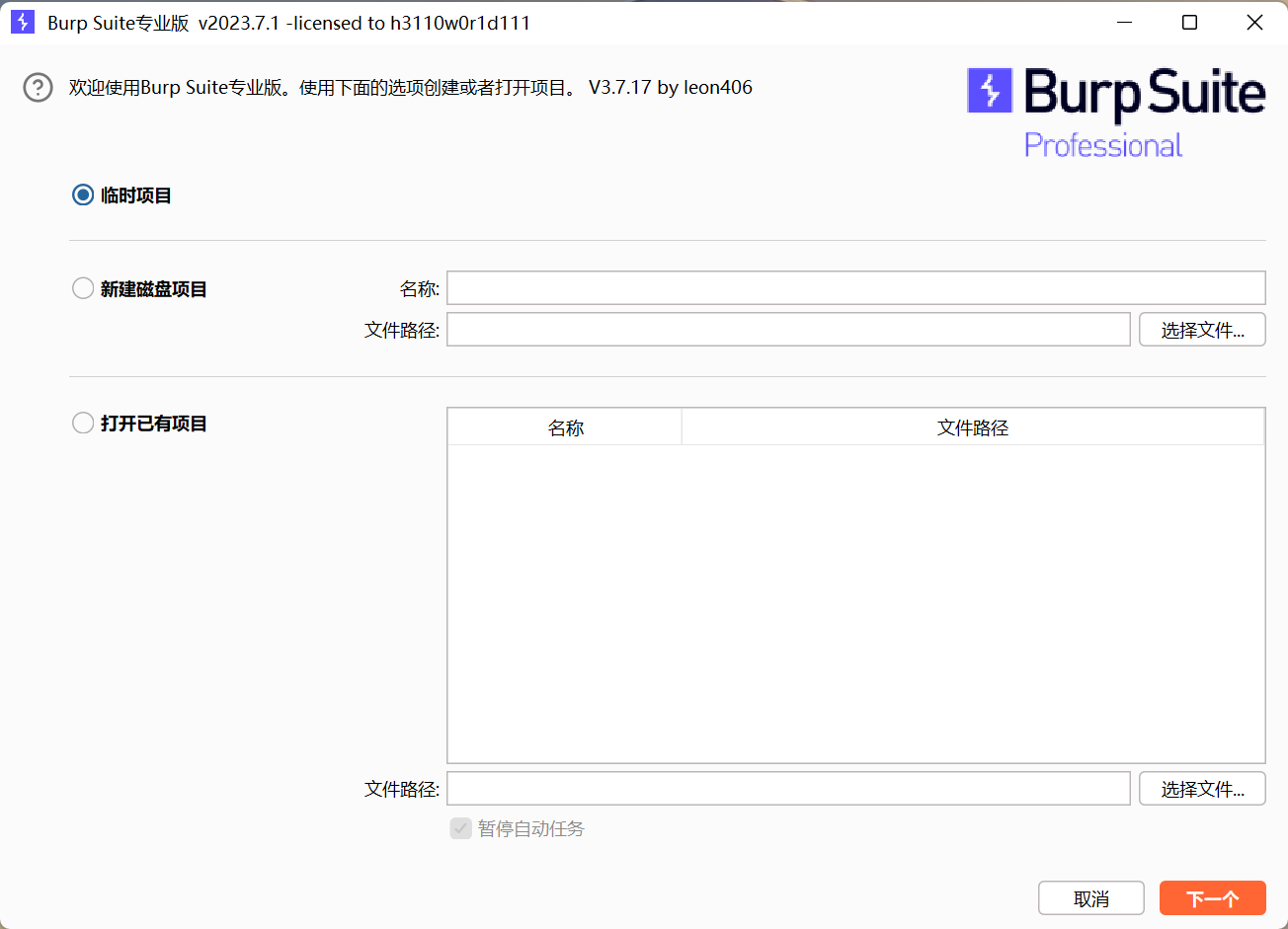Click 选择文件 button for new disk project
The image size is (1288, 929).
pos(1202,330)
